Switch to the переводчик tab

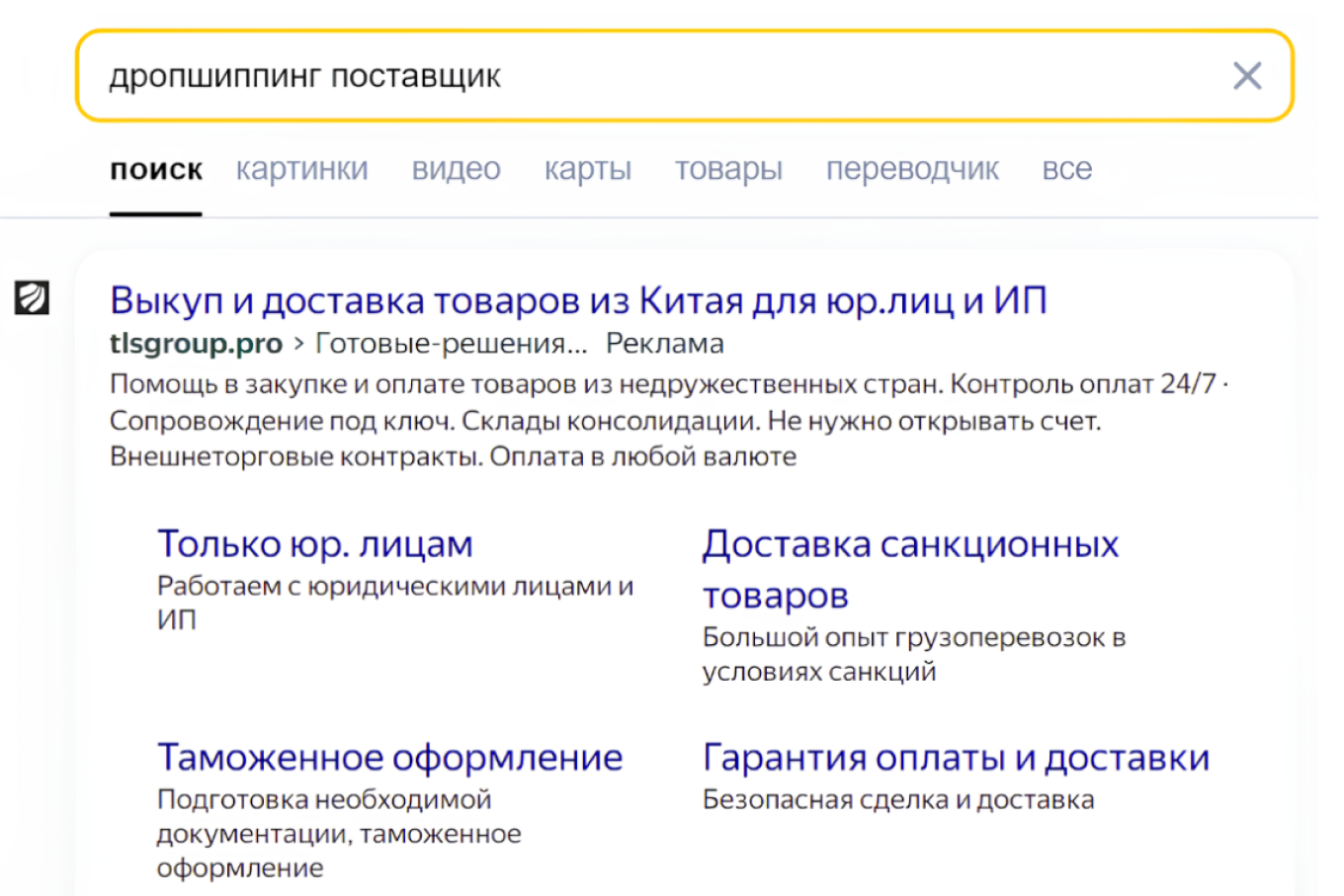912,168
